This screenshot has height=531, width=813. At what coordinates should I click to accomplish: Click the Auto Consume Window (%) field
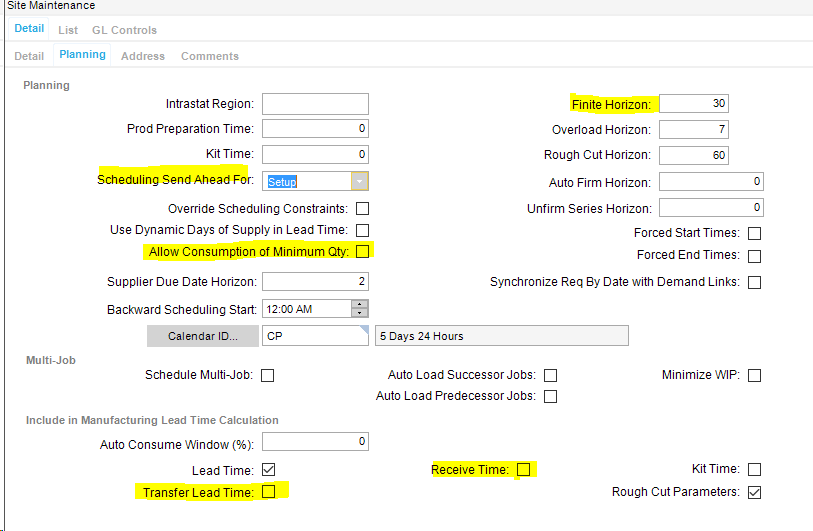(x=315, y=442)
